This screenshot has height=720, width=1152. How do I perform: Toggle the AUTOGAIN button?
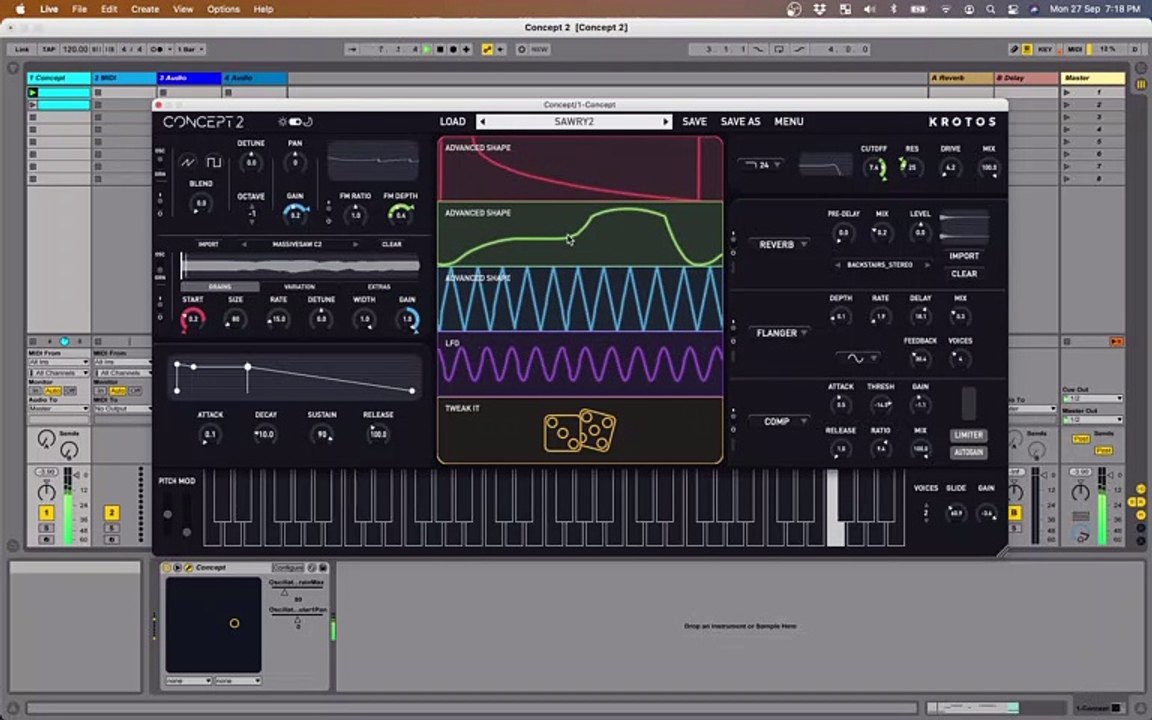[x=968, y=453]
